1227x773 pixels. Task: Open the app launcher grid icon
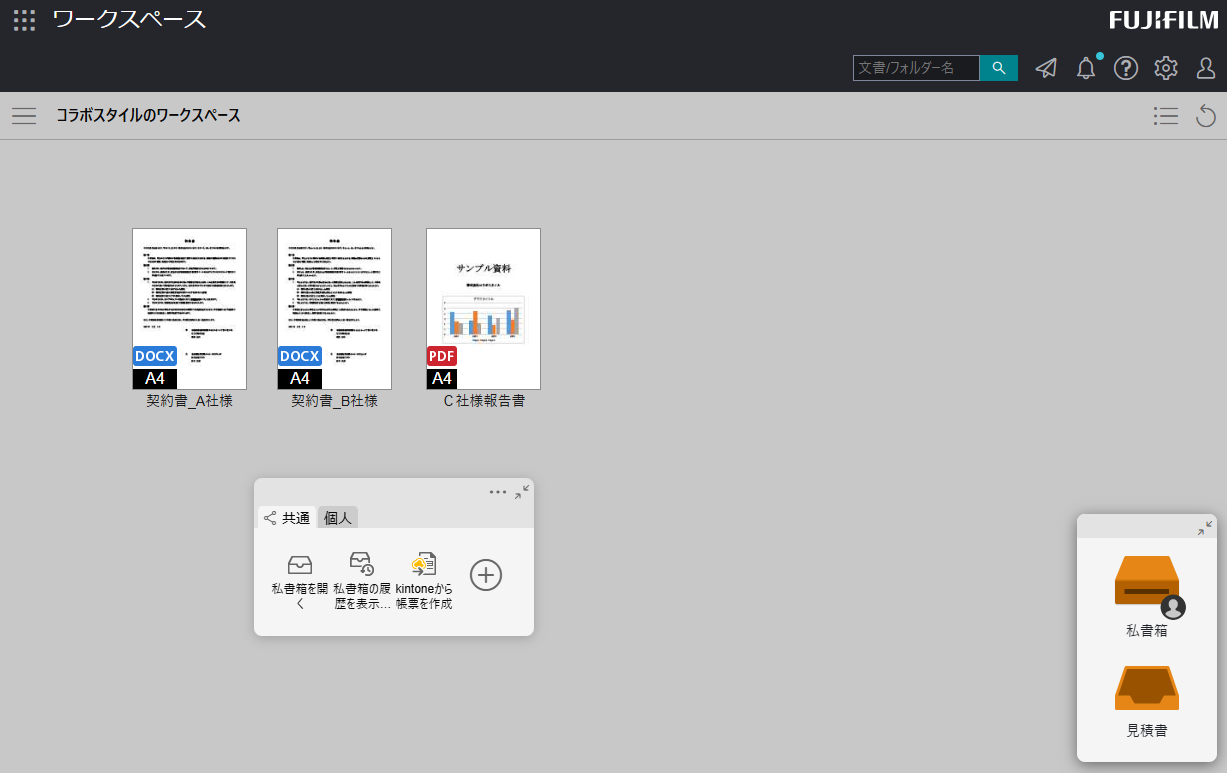coord(24,20)
